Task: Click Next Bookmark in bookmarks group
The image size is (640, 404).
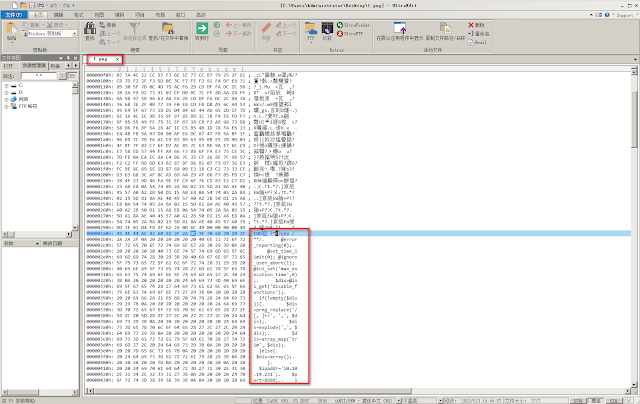Action: click(x=286, y=33)
